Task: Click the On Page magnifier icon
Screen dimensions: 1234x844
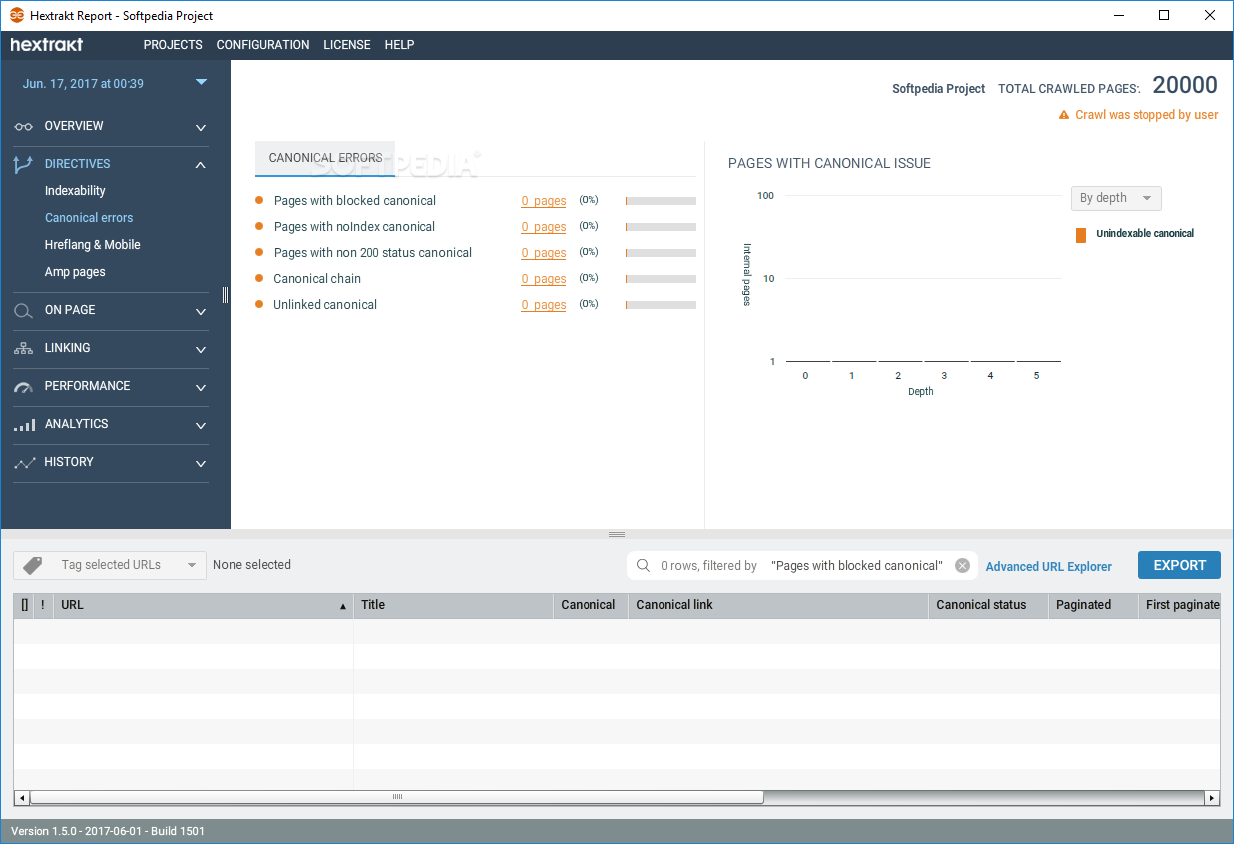Action: 24,311
